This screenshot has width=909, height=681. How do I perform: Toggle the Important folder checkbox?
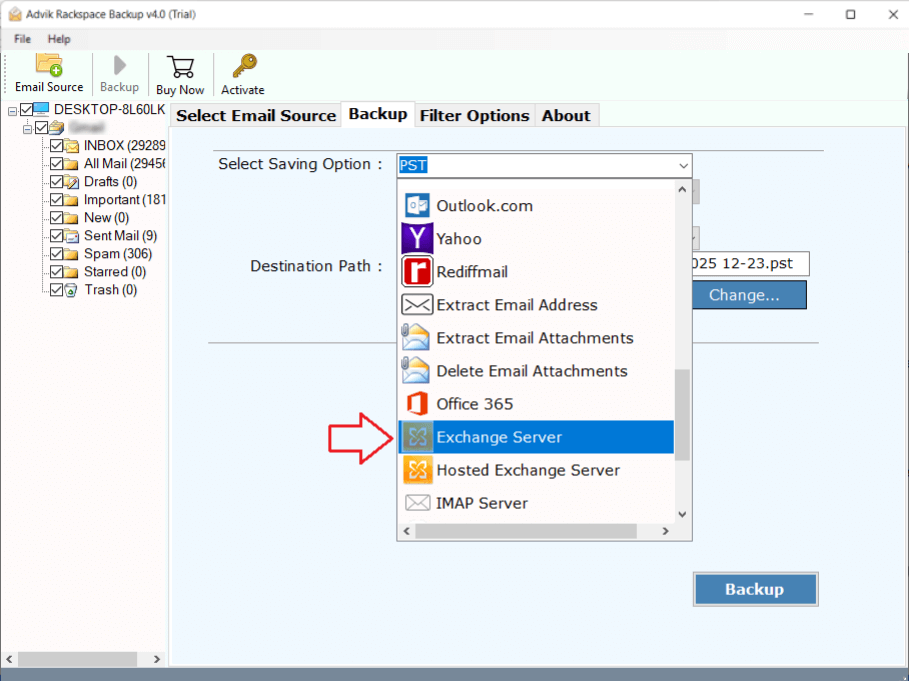coord(56,200)
